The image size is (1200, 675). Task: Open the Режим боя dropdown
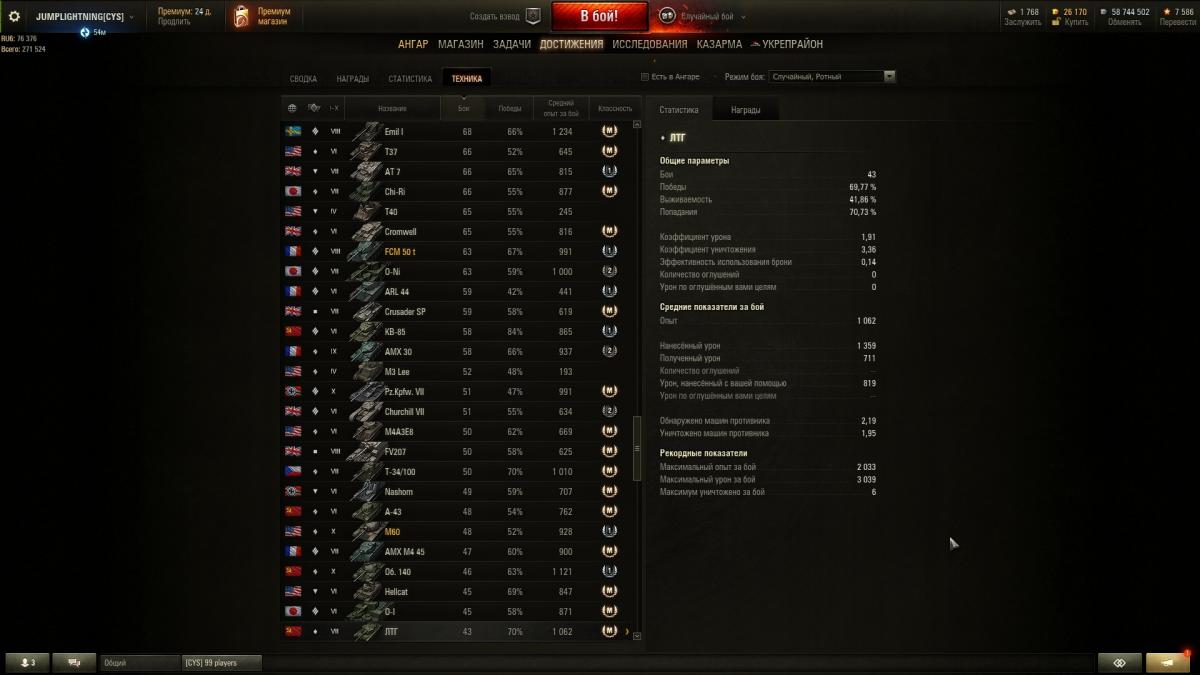[833, 76]
